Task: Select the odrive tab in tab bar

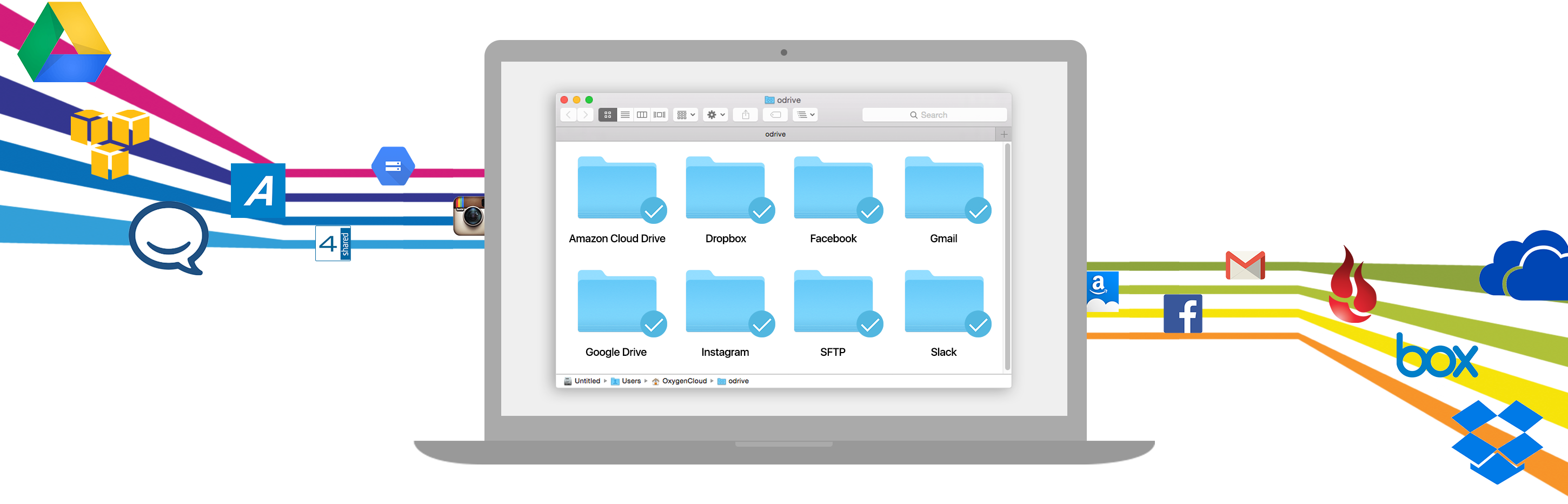Action: (775, 134)
